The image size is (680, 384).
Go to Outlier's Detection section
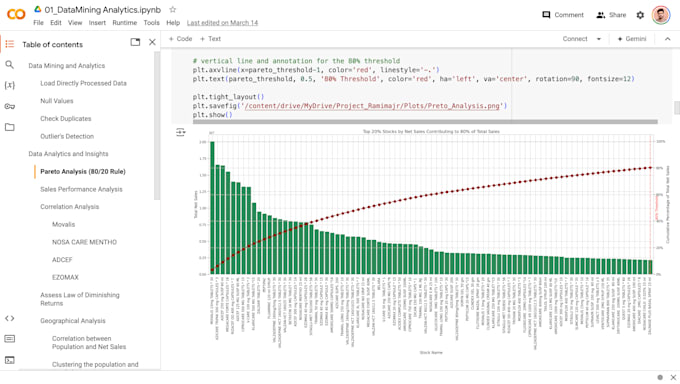point(67,137)
